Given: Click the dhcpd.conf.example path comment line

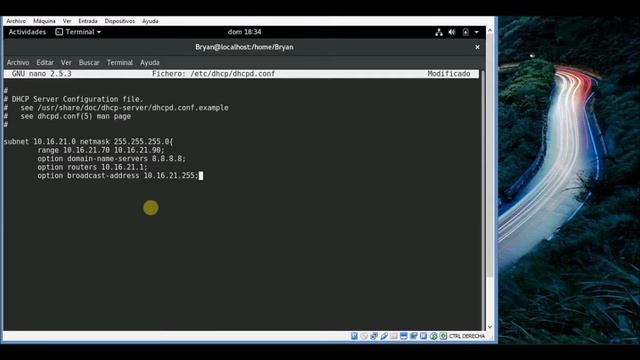Looking at the screenshot, I should click(116, 108).
